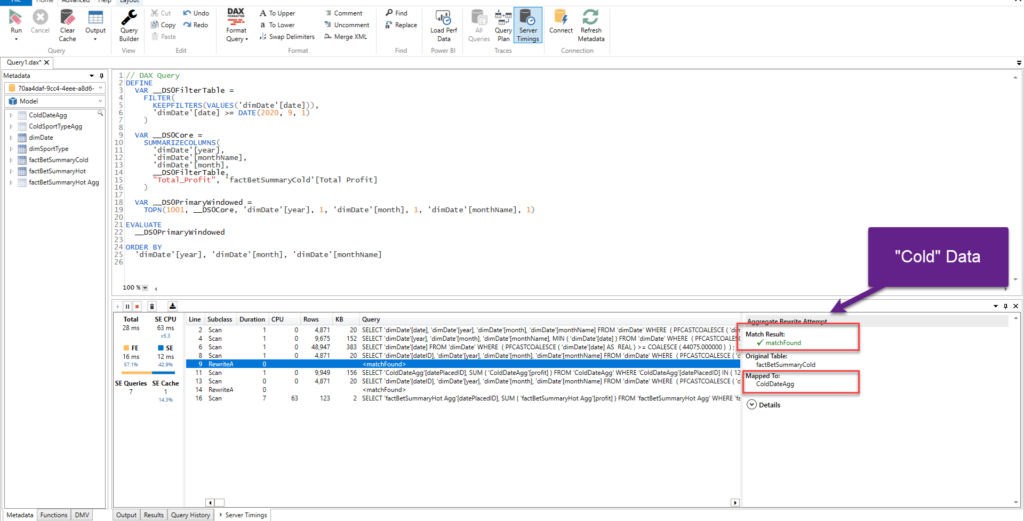The image size is (1024, 521).
Task: Switch to the Results tab
Action: coord(153,515)
